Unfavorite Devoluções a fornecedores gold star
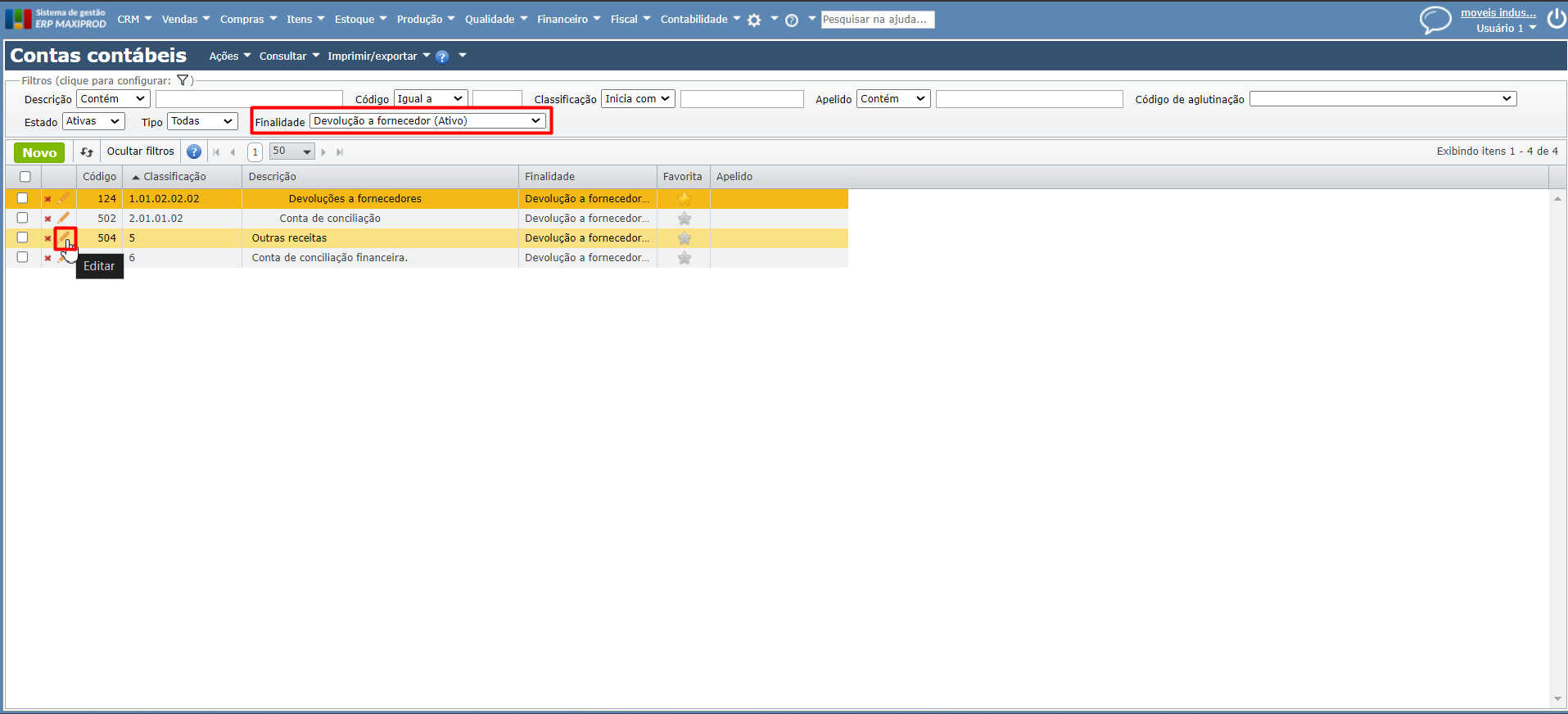The width and height of the screenshot is (1568, 714). [685, 199]
